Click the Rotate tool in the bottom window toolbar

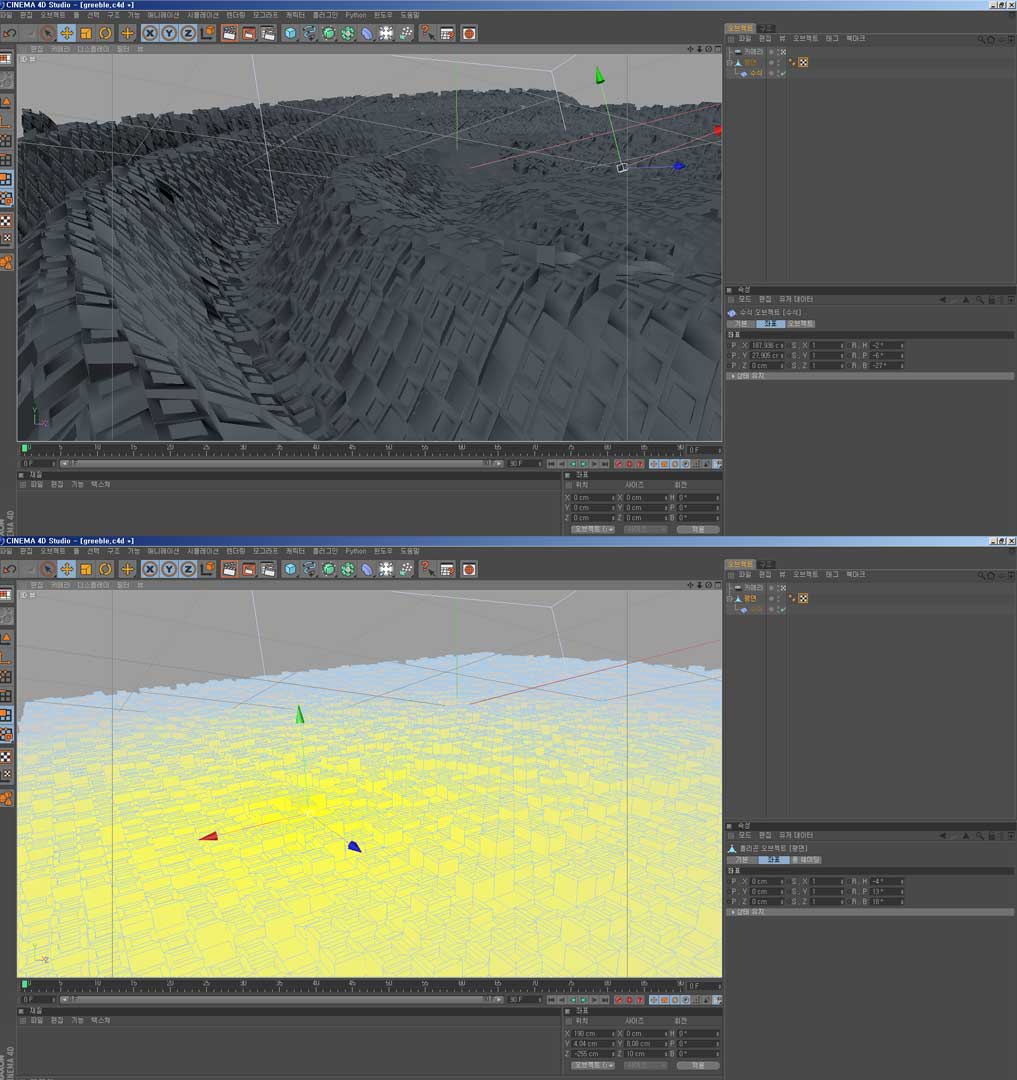(105, 569)
